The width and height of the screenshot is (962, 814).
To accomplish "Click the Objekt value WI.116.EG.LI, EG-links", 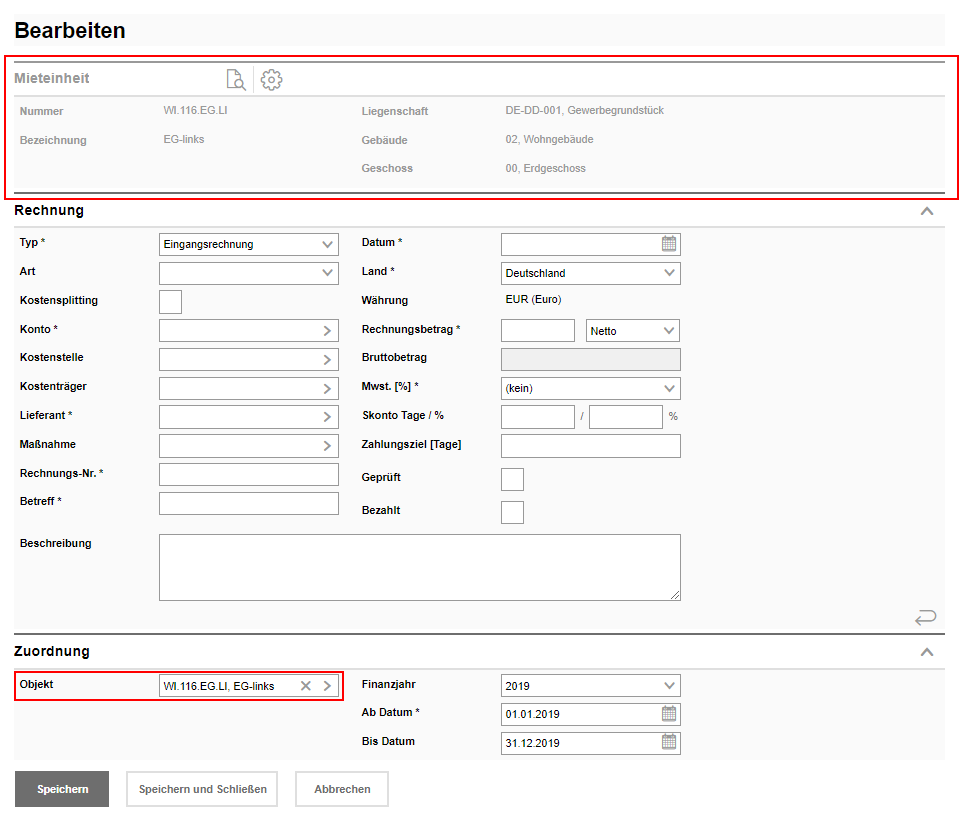I will click(x=219, y=686).
